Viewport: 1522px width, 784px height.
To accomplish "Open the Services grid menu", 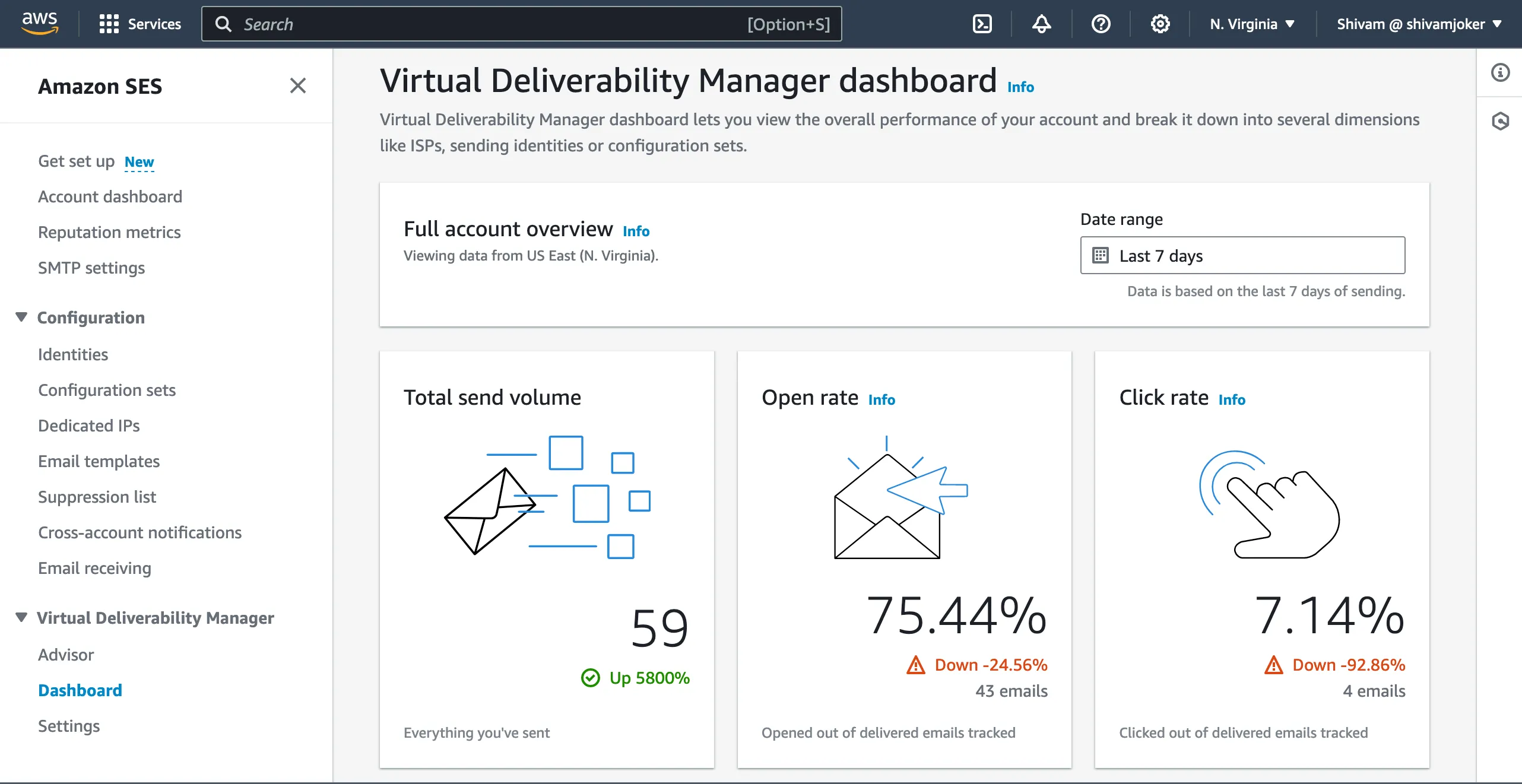I will 140,24.
